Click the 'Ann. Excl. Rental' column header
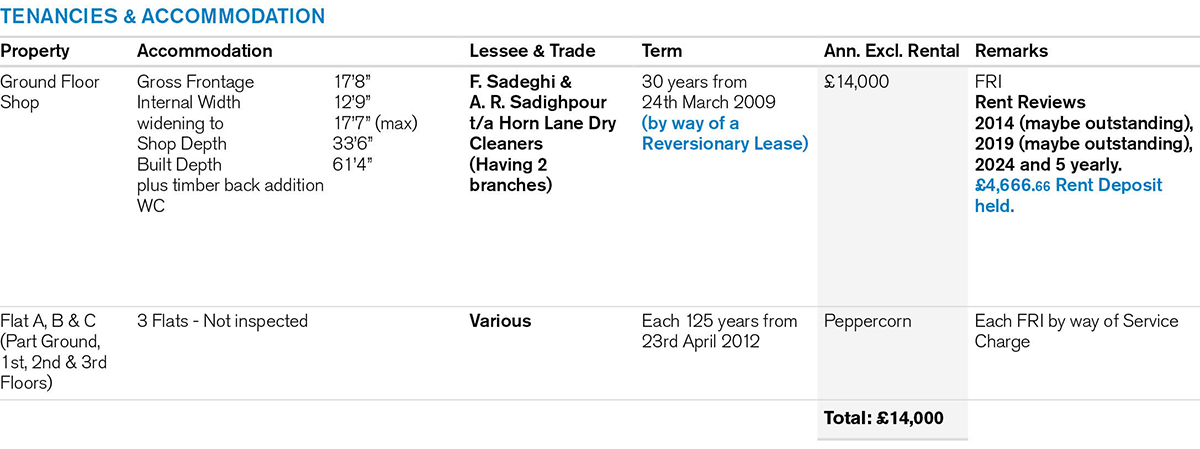The height and width of the screenshot is (449, 1200). pos(891,51)
